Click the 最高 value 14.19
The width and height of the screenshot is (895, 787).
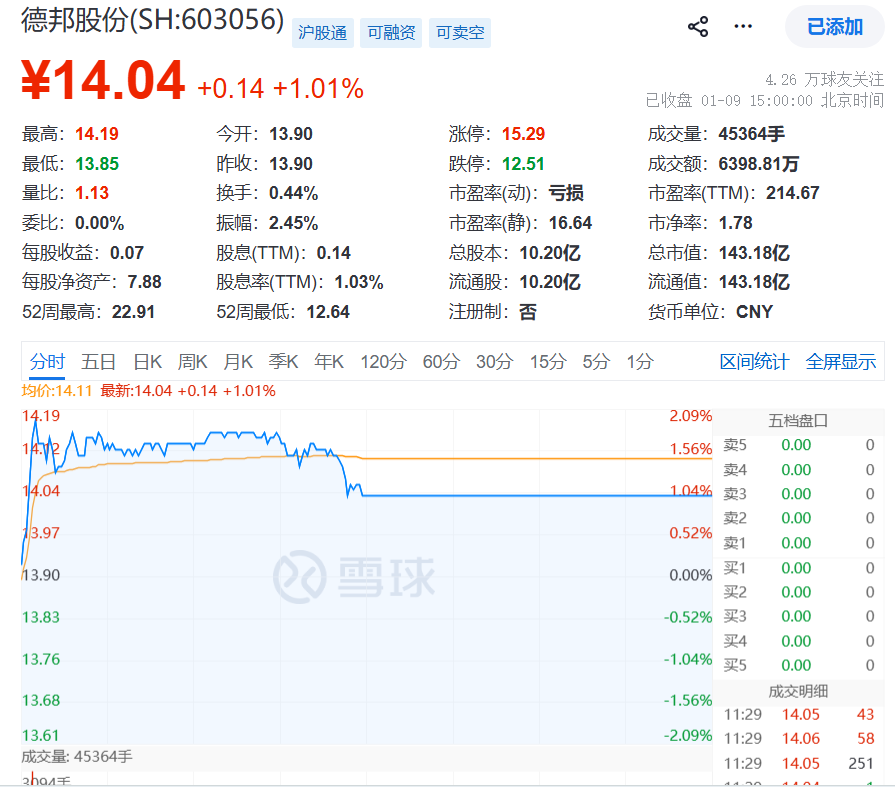pyautogui.click(x=97, y=134)
